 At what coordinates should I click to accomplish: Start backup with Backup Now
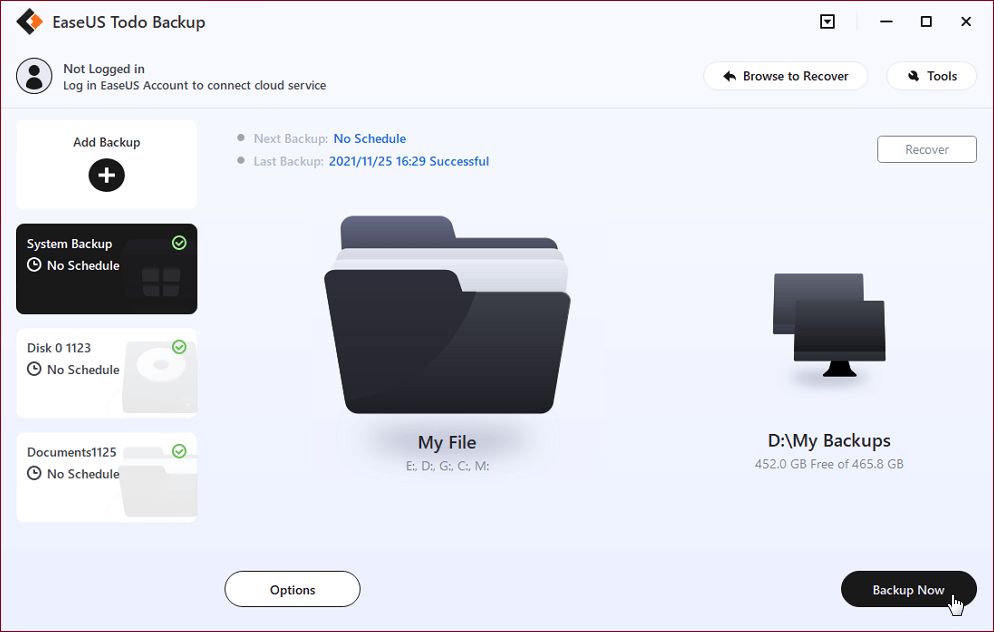click(x=908, y=590)
